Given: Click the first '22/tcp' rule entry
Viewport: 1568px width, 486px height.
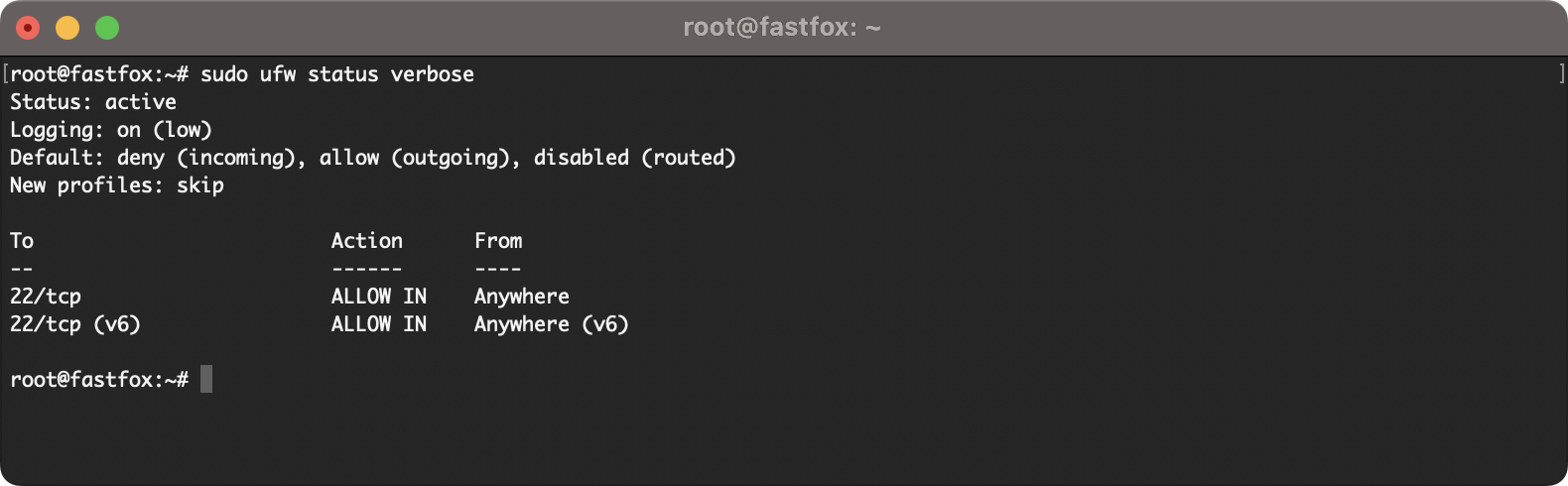Looking at the screenshot, I should [46, 297].
